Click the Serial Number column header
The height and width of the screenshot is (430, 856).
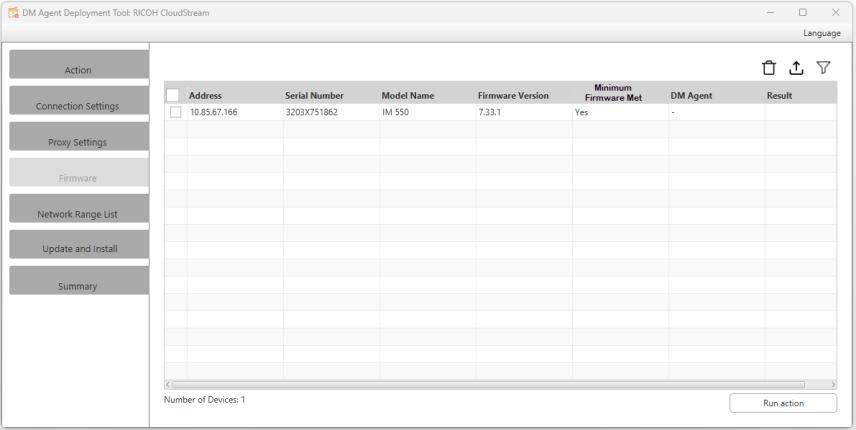pos(314,96)
